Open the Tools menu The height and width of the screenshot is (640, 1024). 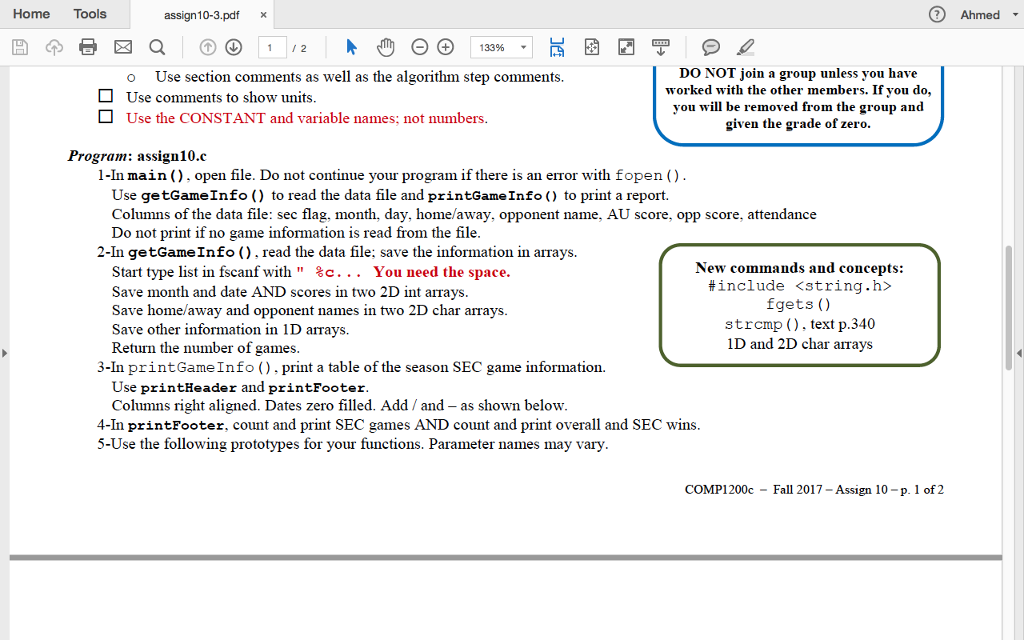tap(90, 14)
